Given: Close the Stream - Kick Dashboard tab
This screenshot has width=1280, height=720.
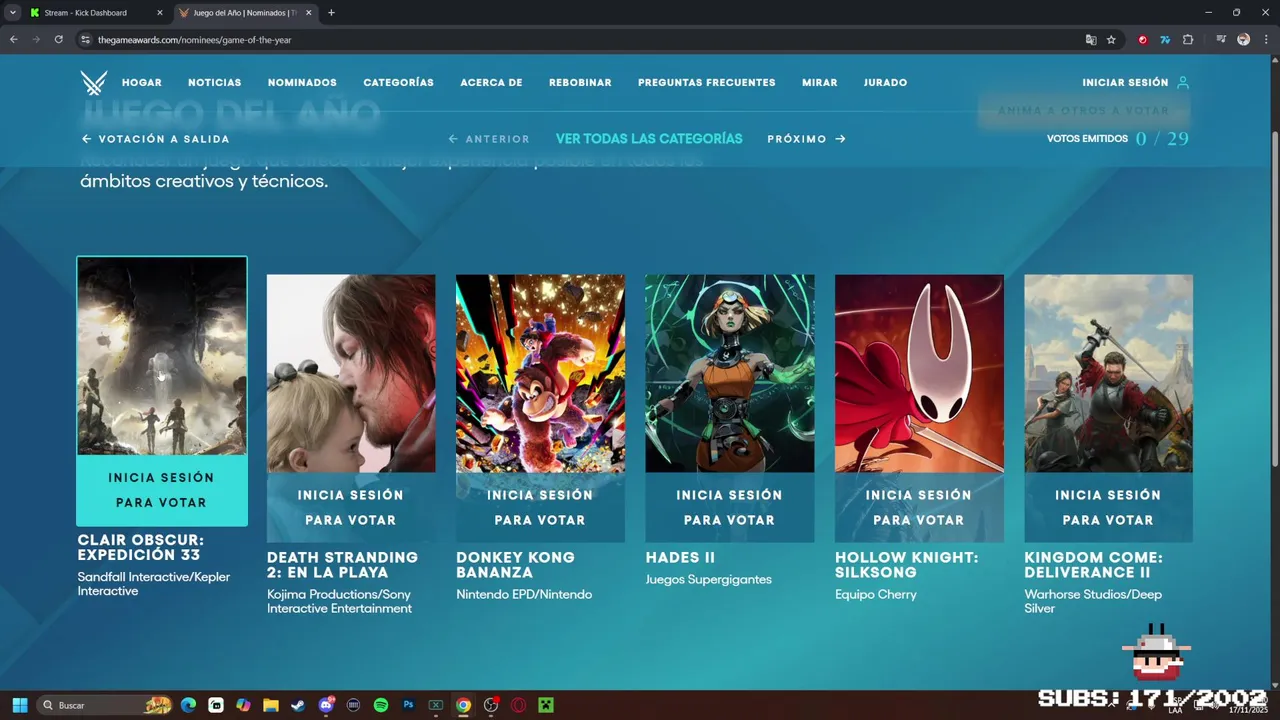Looking at the screenshot, I should tap(160, 13).
